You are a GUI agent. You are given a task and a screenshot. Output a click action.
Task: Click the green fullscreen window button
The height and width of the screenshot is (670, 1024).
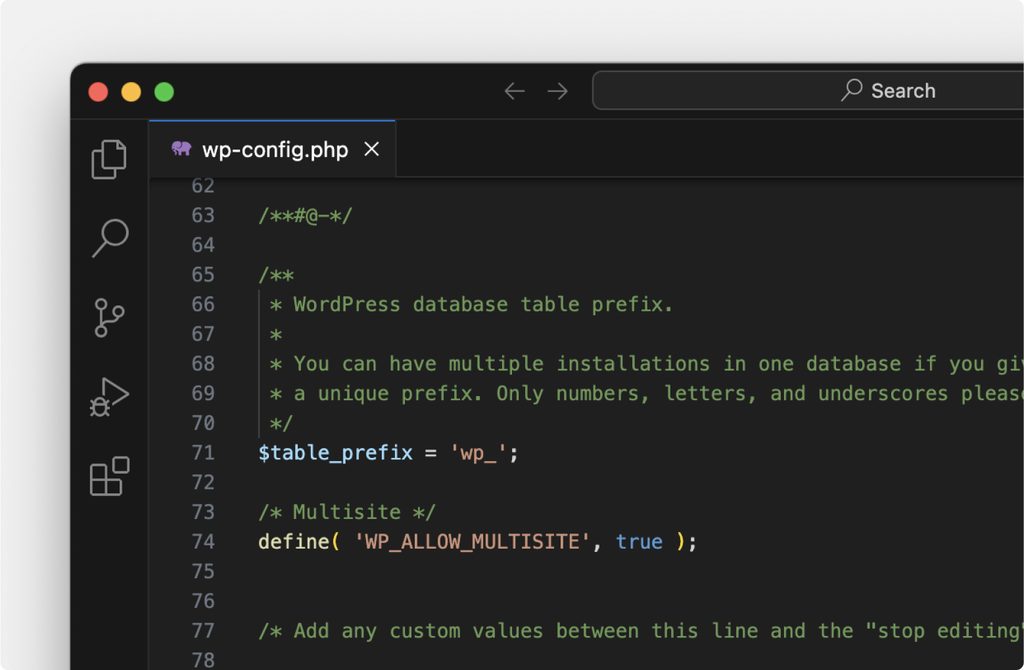click(x=164, y=91)
